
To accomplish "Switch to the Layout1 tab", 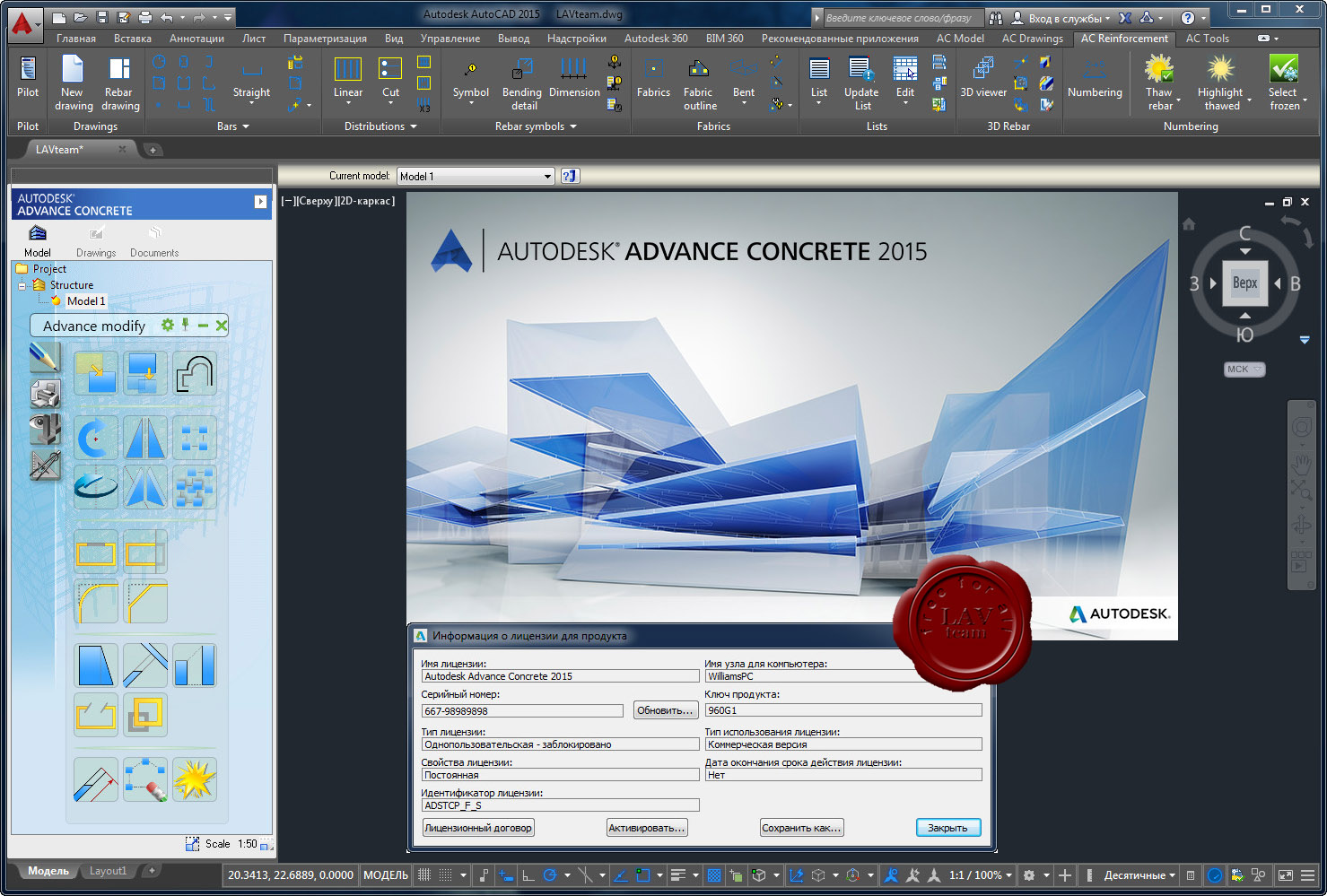I will 109,871.
